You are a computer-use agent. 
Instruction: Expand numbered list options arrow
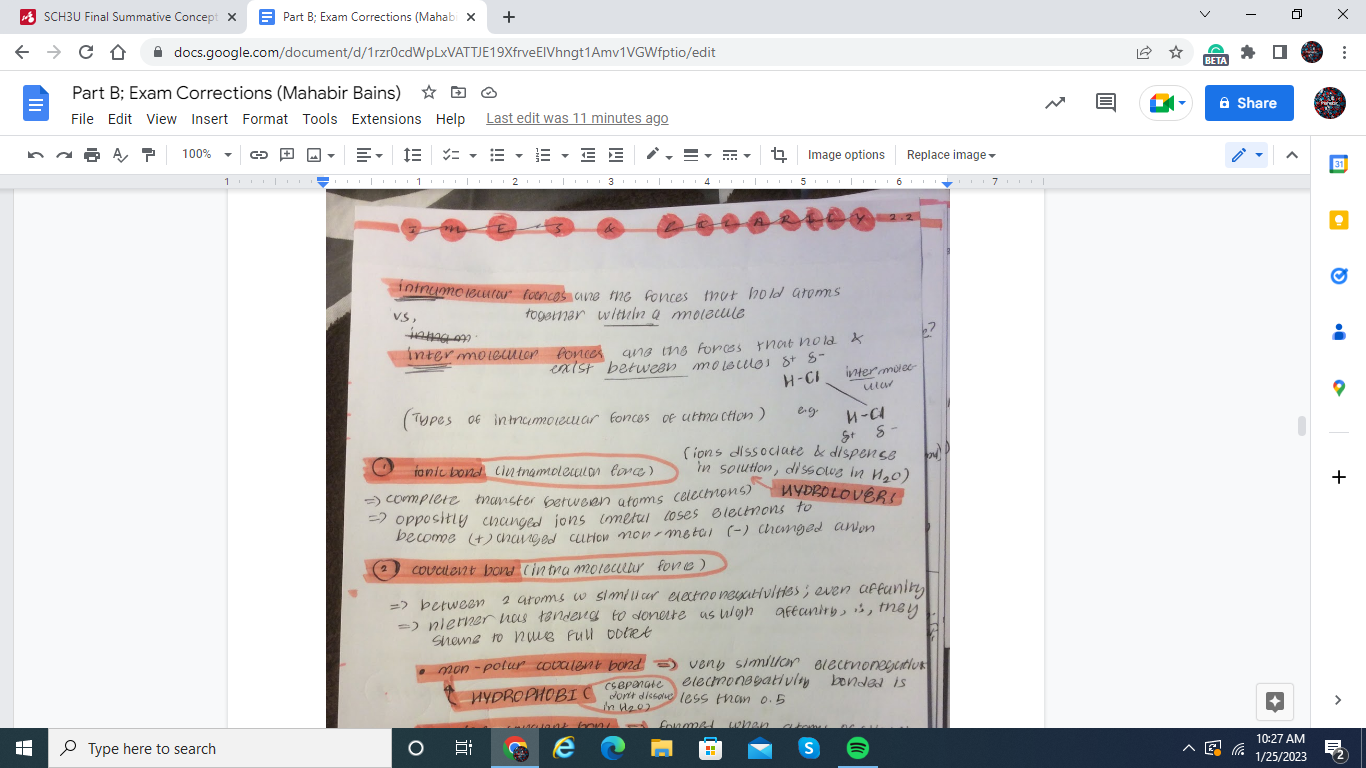(x=565, y=155)
